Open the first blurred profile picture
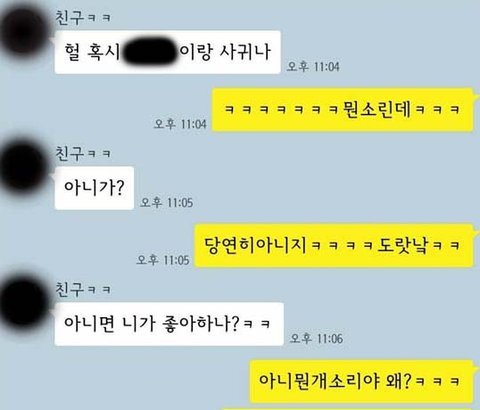 pyautogui.click(x=23, y=32)
